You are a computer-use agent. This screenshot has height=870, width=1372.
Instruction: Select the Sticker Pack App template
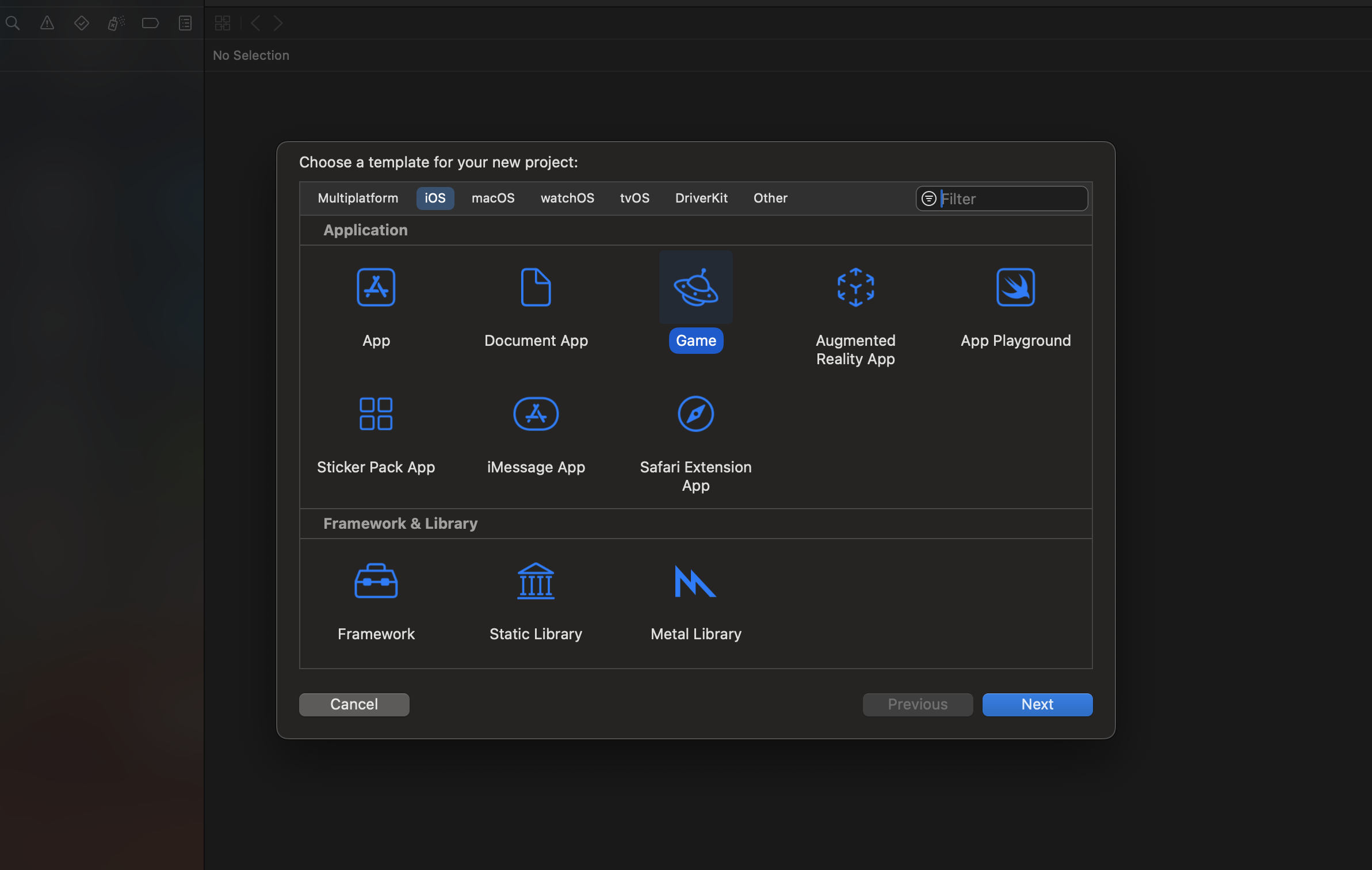point(376,414)
